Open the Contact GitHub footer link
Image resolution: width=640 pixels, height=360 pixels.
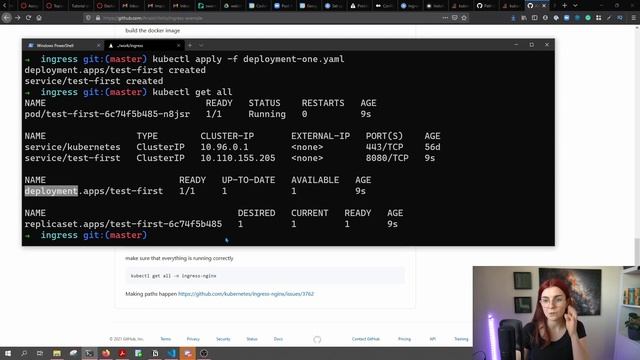(x=366, y=339)
